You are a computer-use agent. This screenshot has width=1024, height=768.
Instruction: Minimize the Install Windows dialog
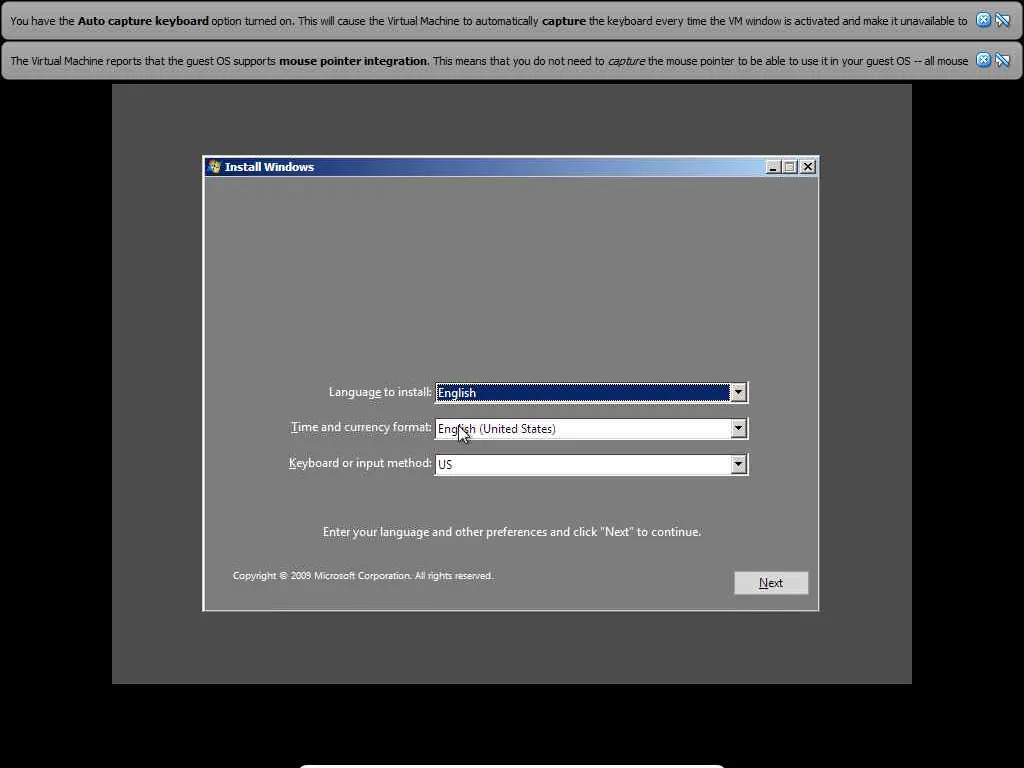coord(773,167)
